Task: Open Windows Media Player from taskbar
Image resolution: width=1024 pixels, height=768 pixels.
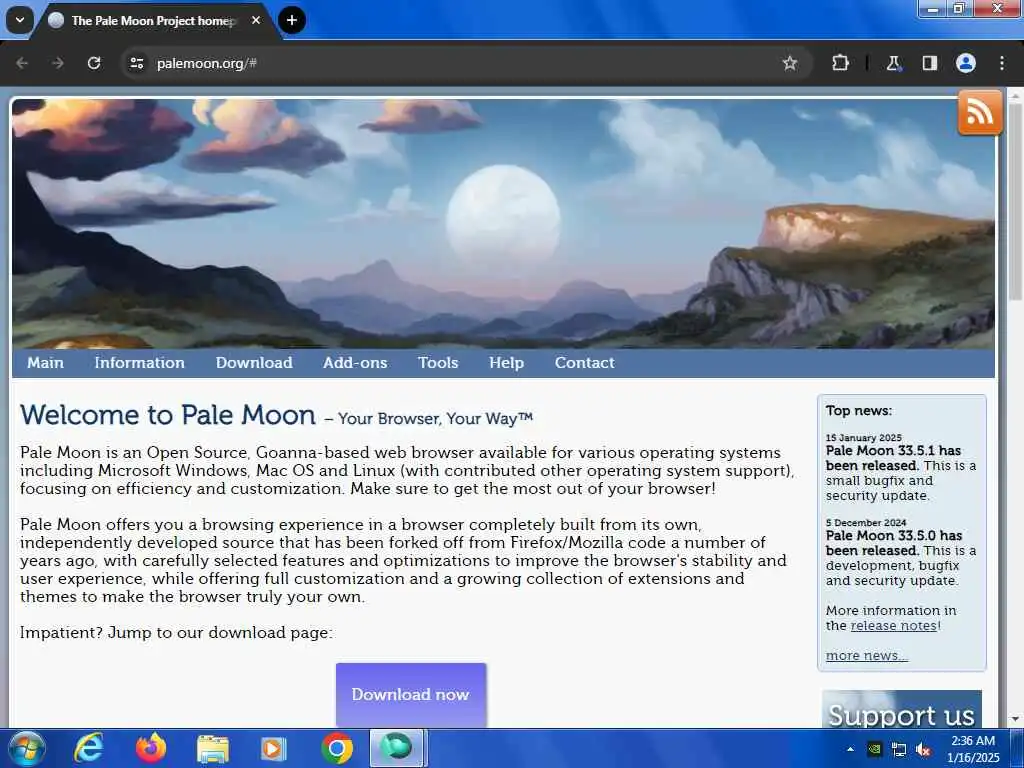Action: tap(274, 748)
